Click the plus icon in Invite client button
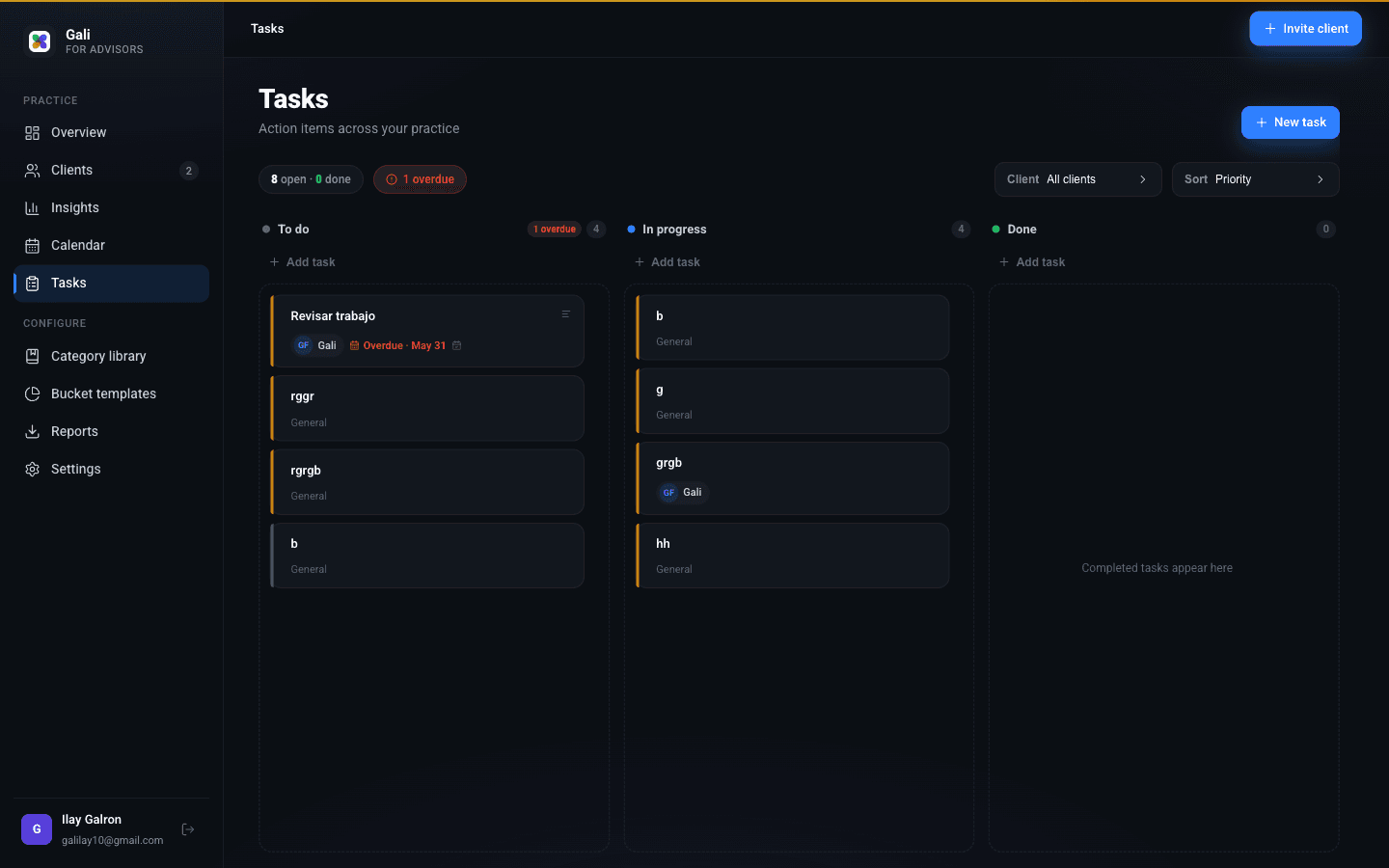 (x=1270, y=29)
